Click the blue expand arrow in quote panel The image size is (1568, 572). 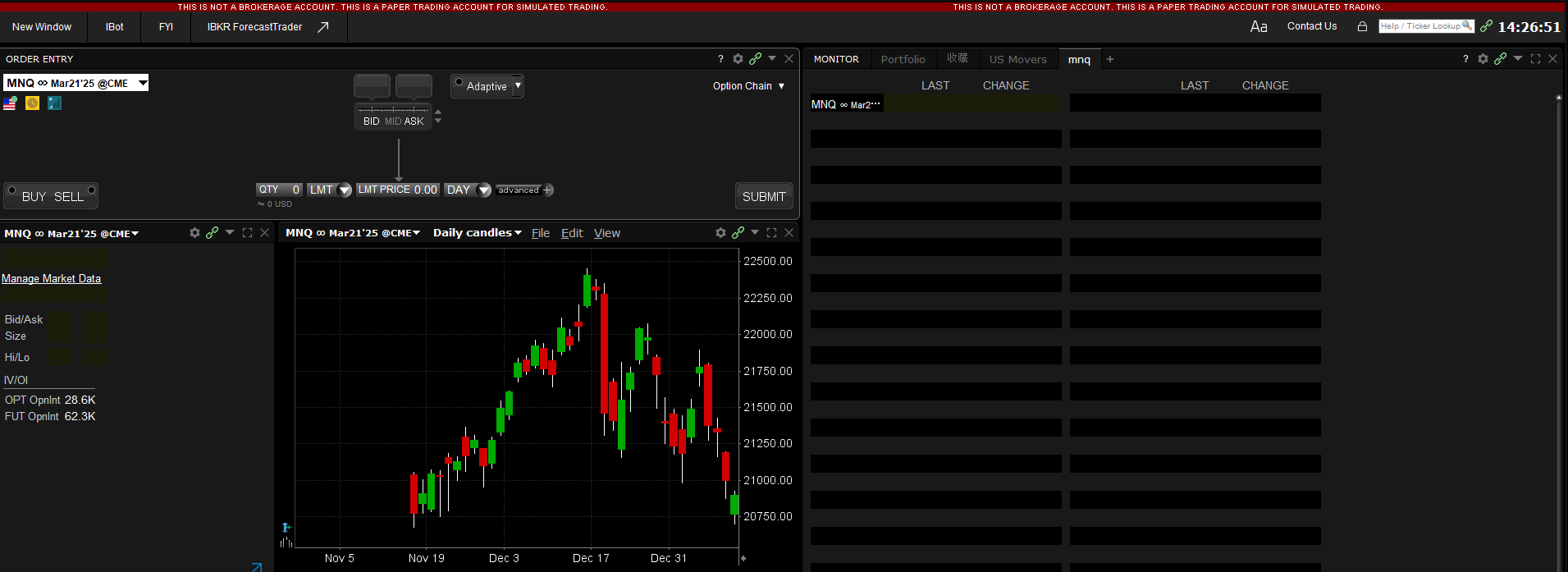coord(257,566)
